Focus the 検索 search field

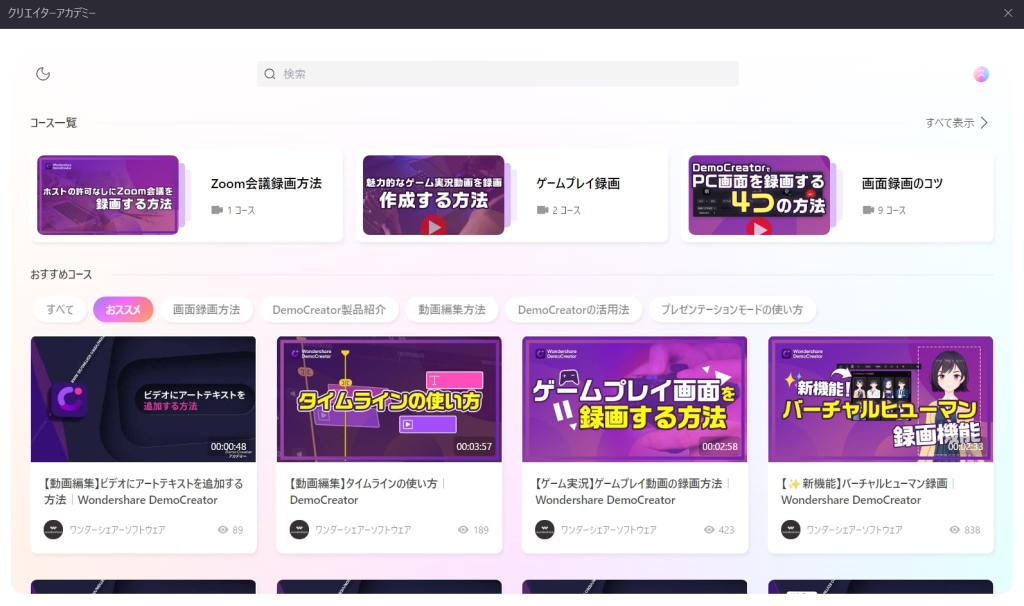tap(498, 74)
